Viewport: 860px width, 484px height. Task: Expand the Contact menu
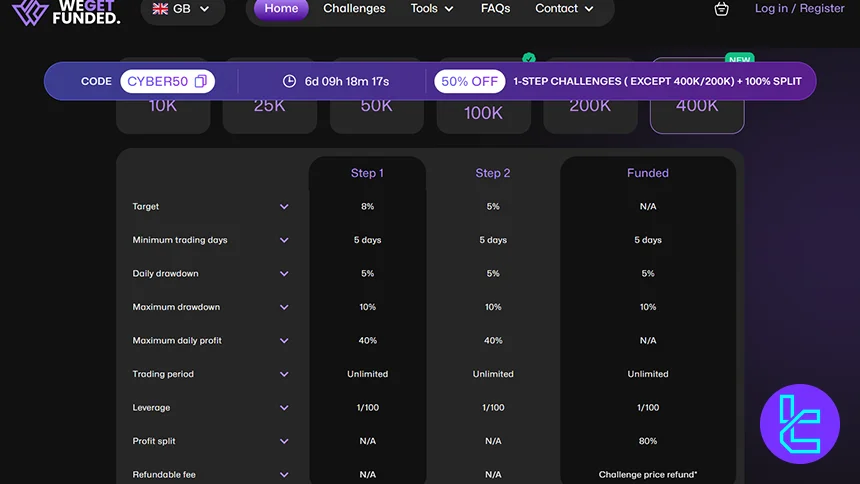[564, 9]
